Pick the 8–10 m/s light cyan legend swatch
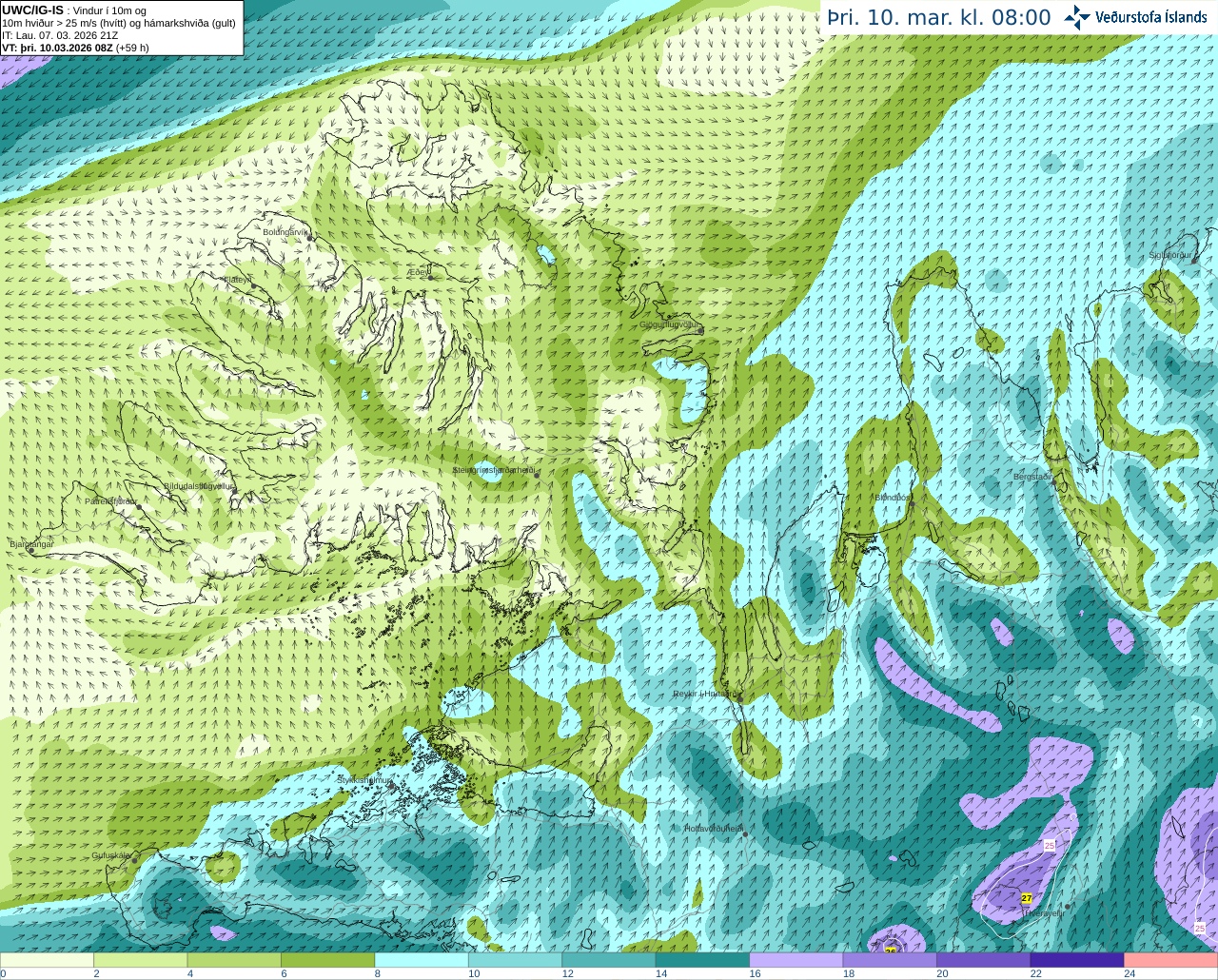Image resolution: width=1218 pixels, height=980 pixels. pos(422,960)
